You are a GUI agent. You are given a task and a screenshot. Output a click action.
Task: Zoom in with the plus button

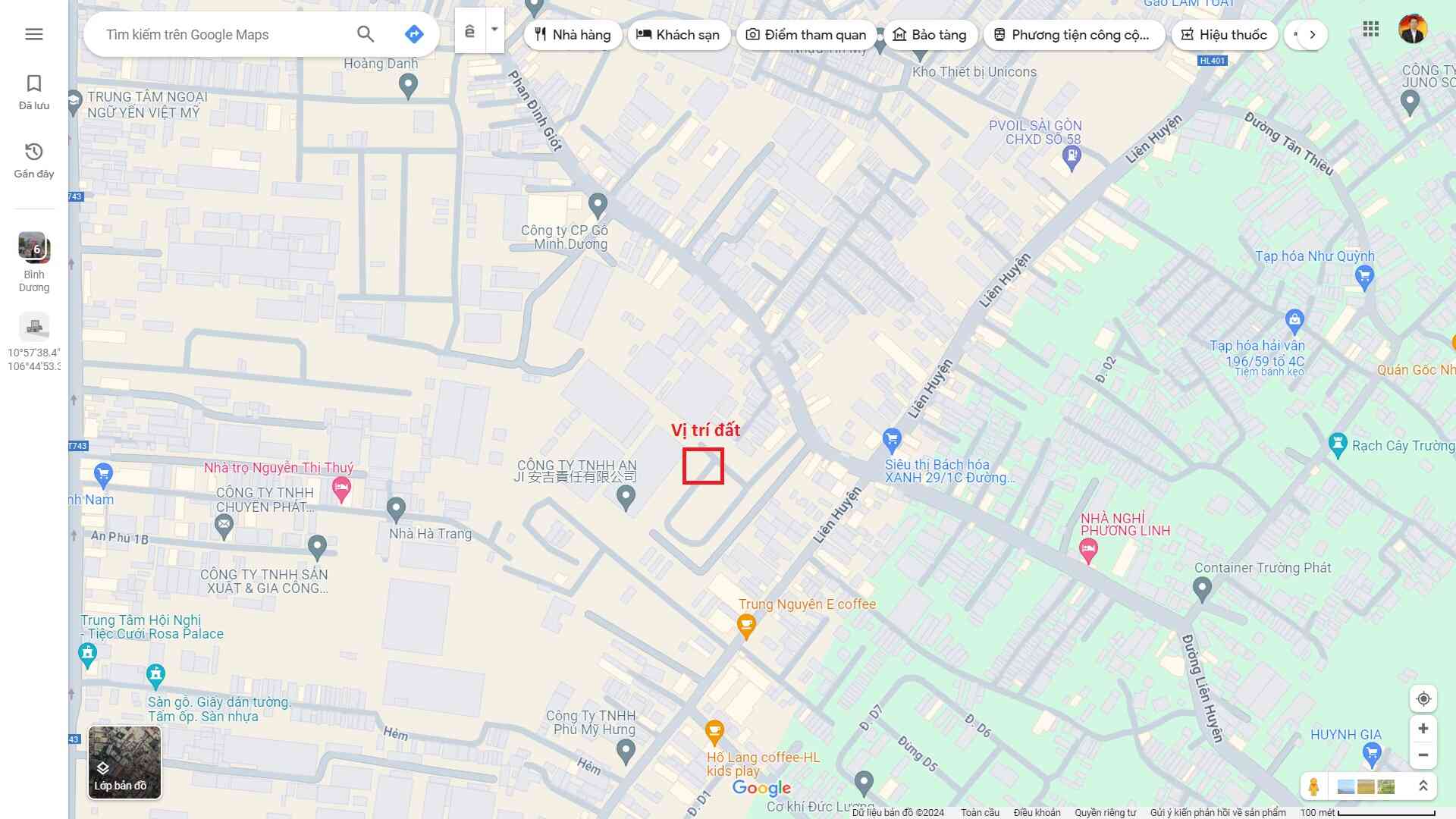point(1423,729)
